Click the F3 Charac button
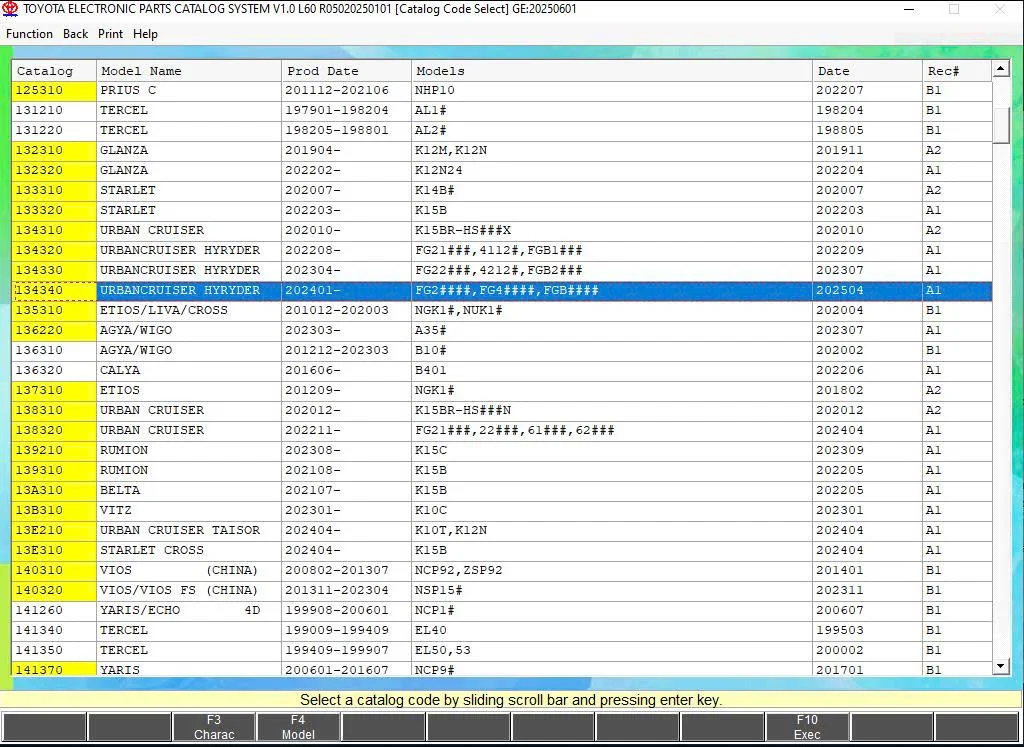The image size is (1024, 747). click(x=214, y=727)
